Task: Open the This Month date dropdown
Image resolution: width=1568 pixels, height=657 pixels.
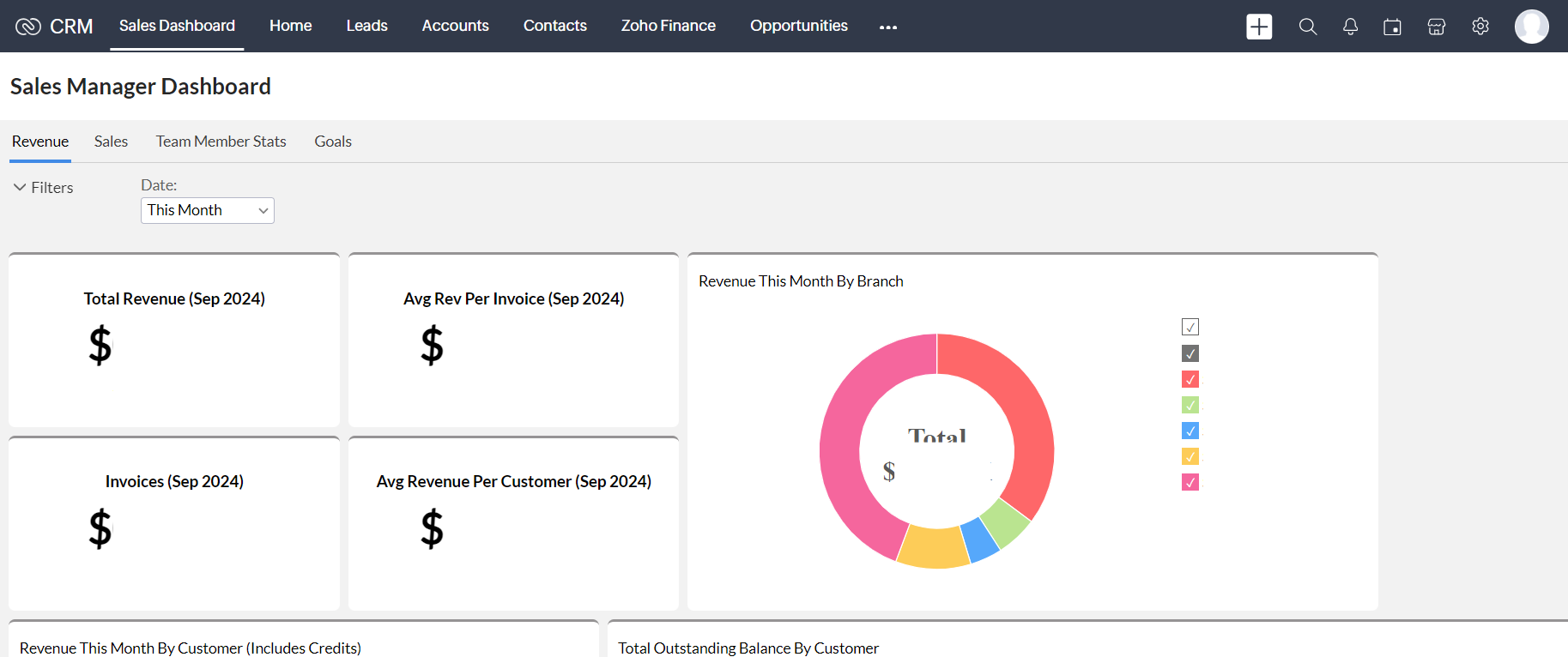Action: pos(208,210)
